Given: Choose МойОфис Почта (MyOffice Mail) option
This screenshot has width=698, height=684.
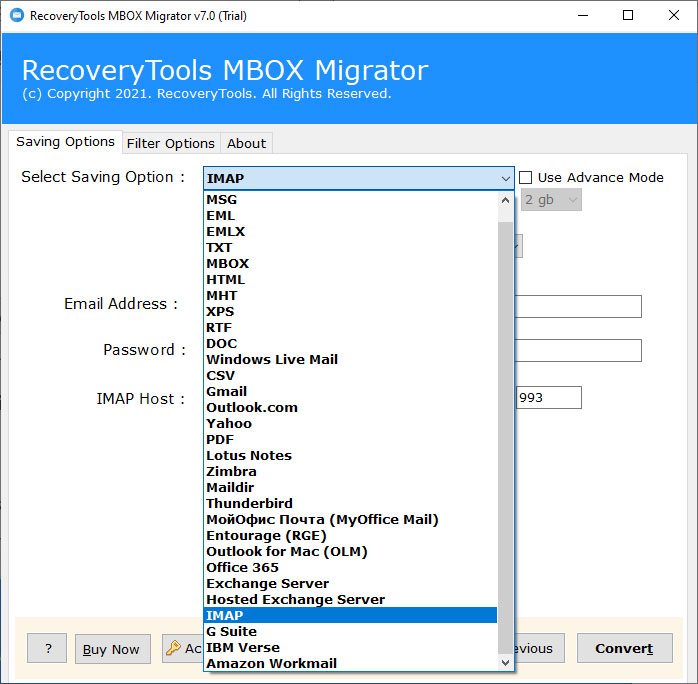Looking at the screenshot, I should (x=350, y=520).
